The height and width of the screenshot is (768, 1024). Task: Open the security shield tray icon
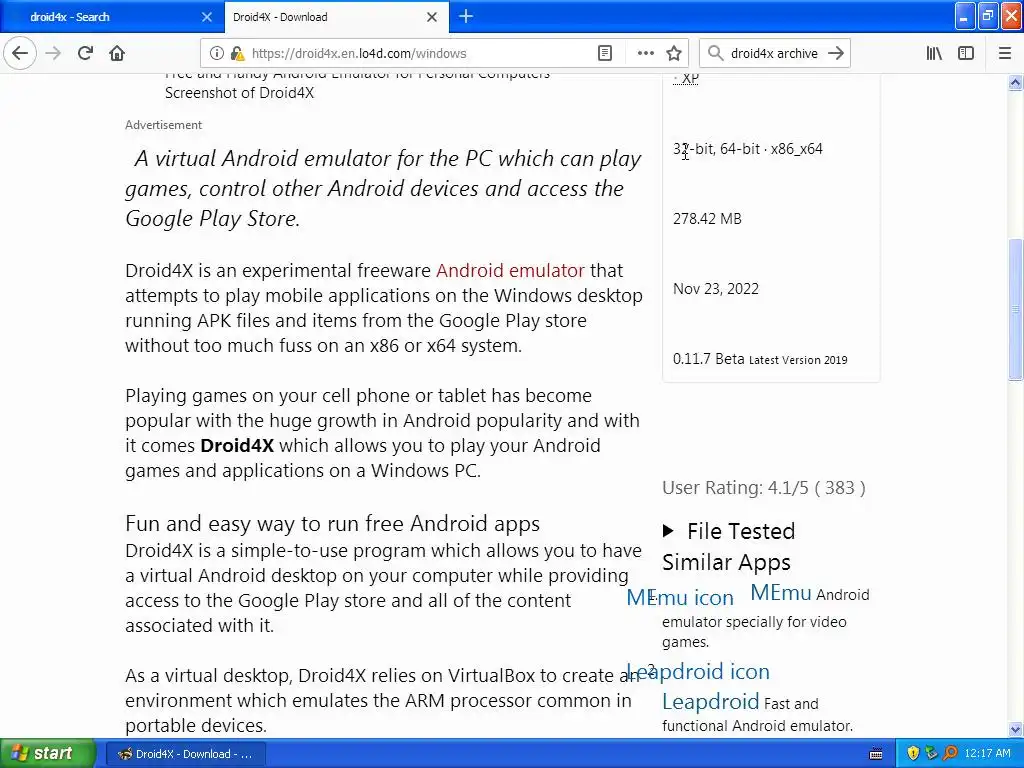[913, 753]
